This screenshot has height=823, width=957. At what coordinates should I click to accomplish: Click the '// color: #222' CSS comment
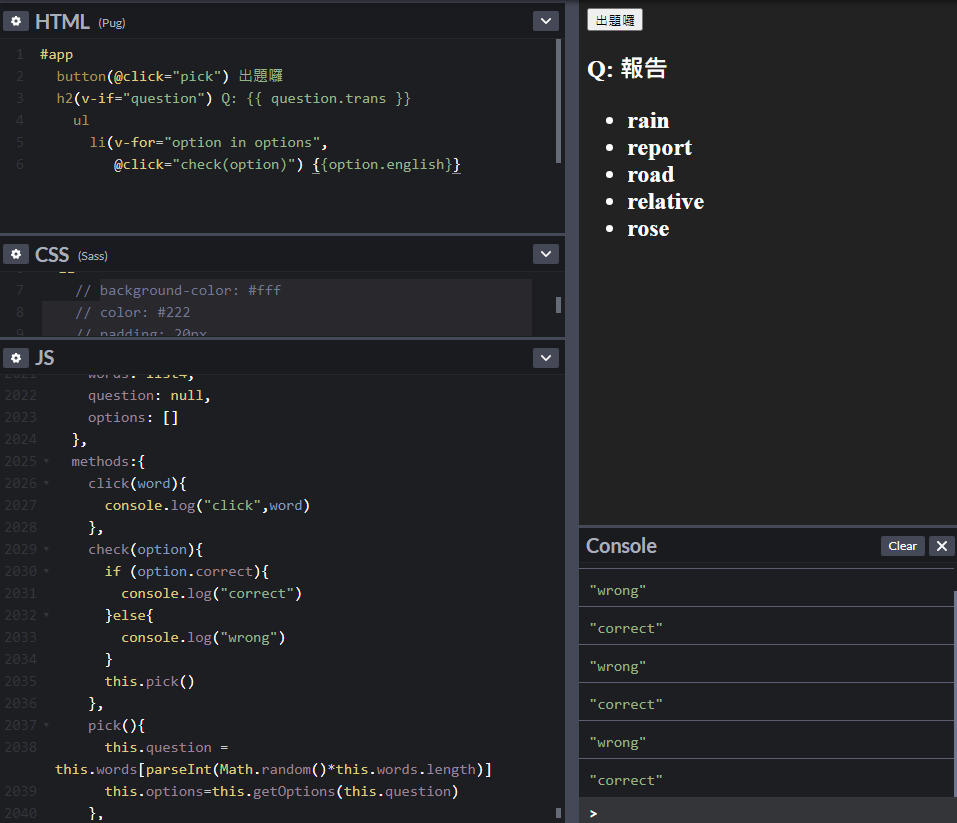click(132, 313)
